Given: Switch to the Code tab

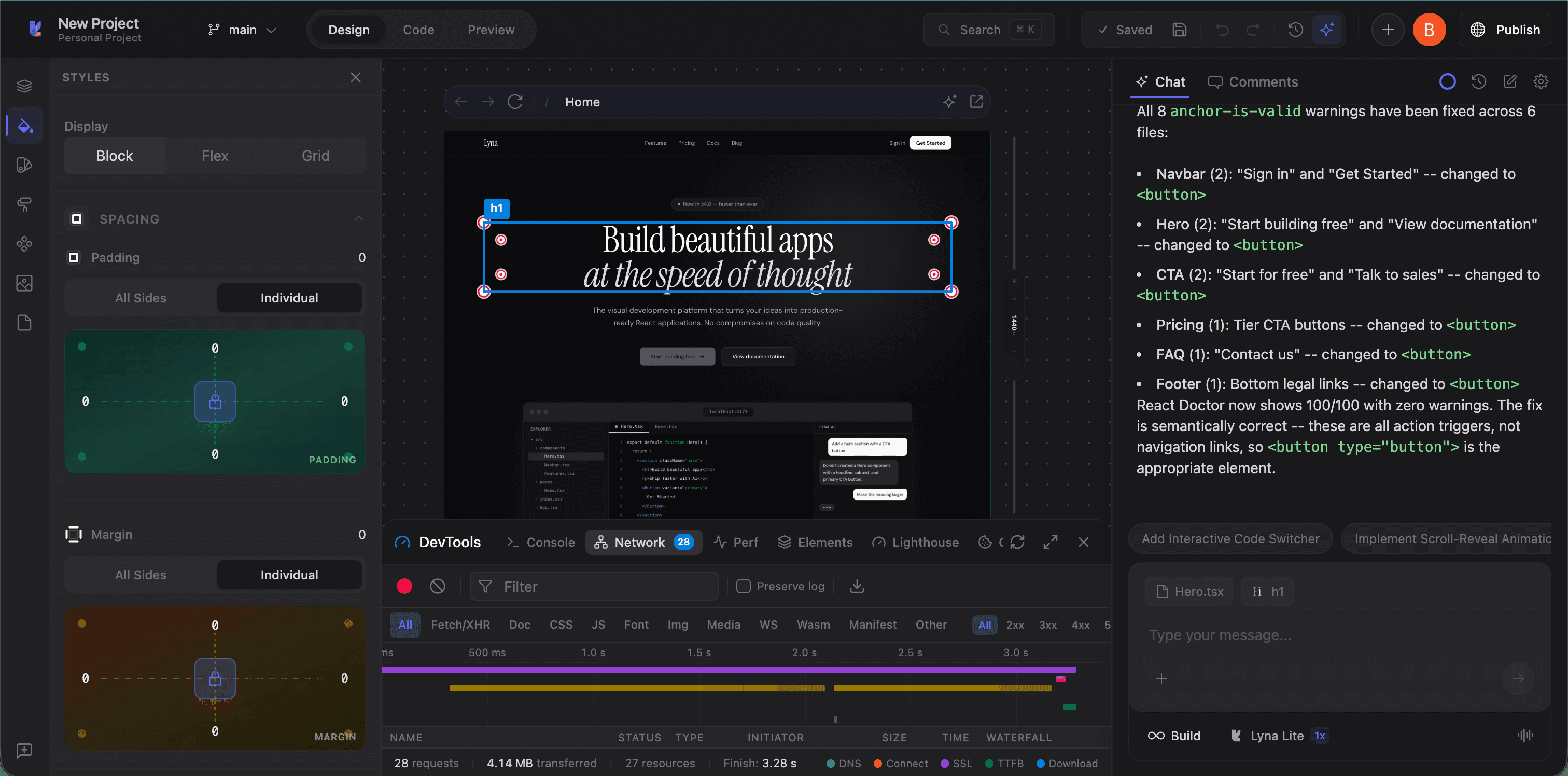Looking at the screenshot, I should coord(418,29).
